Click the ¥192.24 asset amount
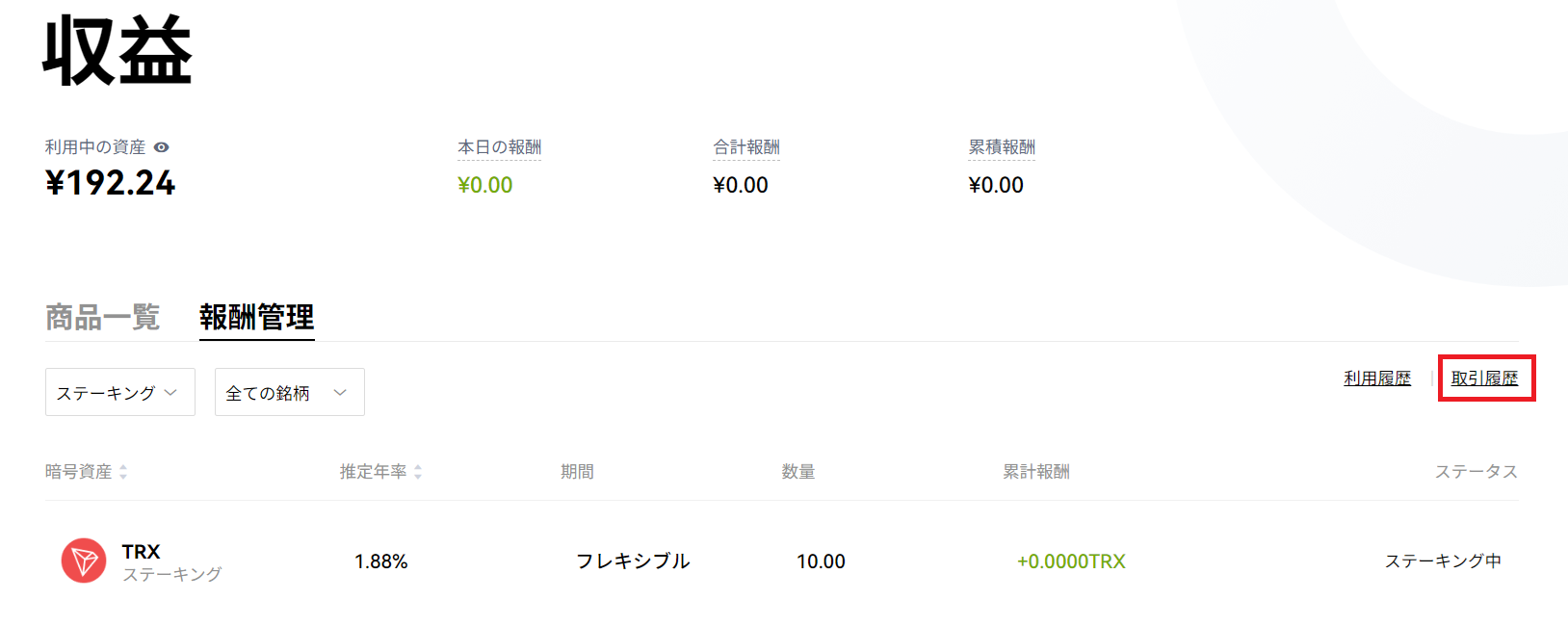 pos(111,183)
